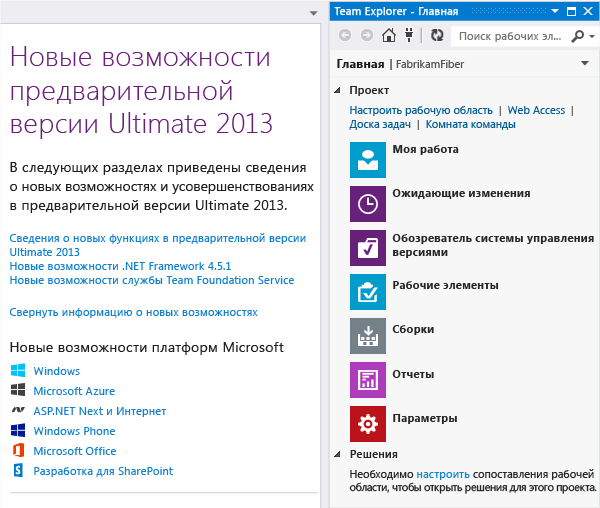Viewport: 600px width, 508px height.
Task: Click the search magnifier icon
Action: point(577,36)
